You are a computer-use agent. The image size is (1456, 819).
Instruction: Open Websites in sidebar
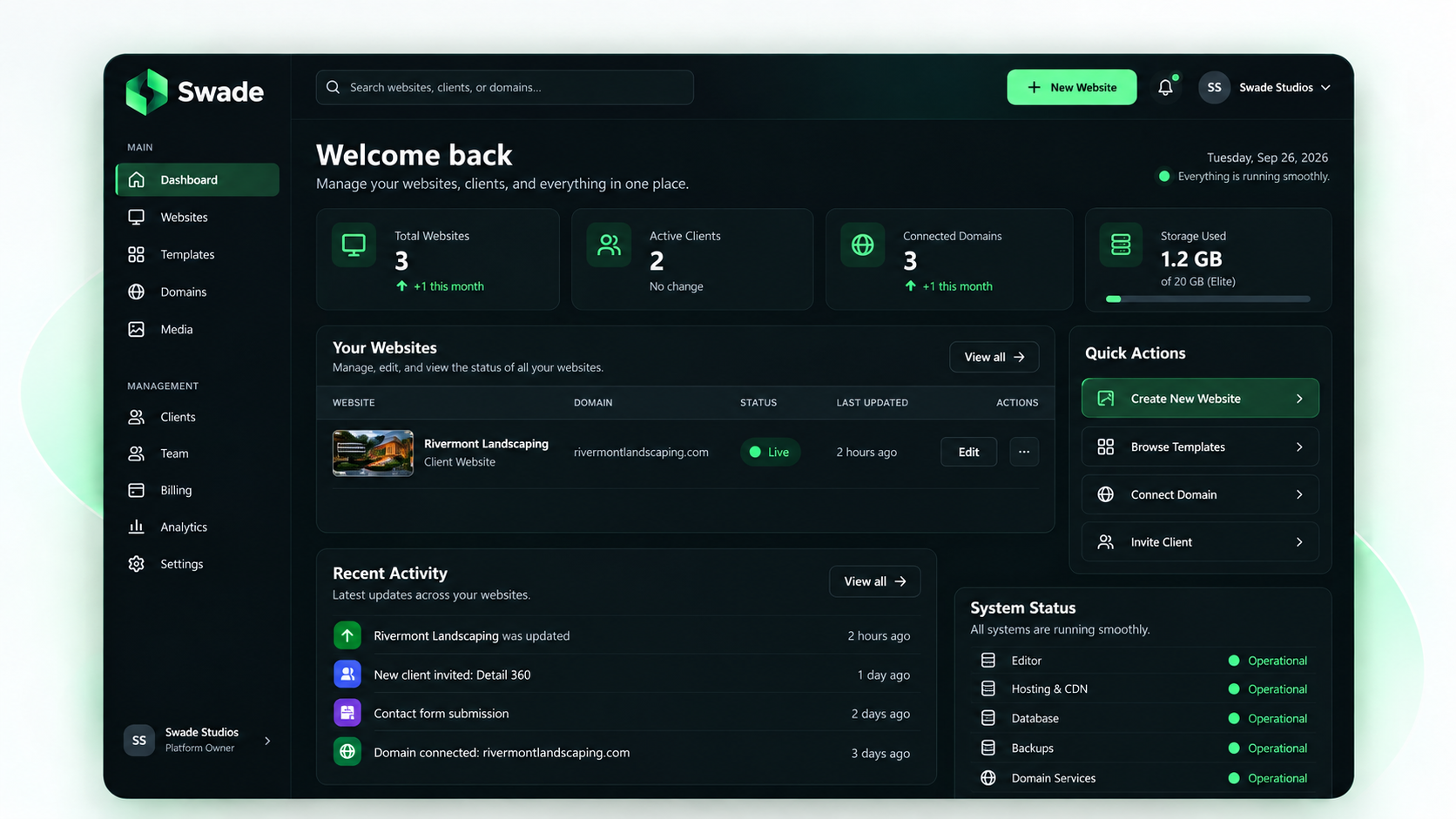[x=198, y=217]
